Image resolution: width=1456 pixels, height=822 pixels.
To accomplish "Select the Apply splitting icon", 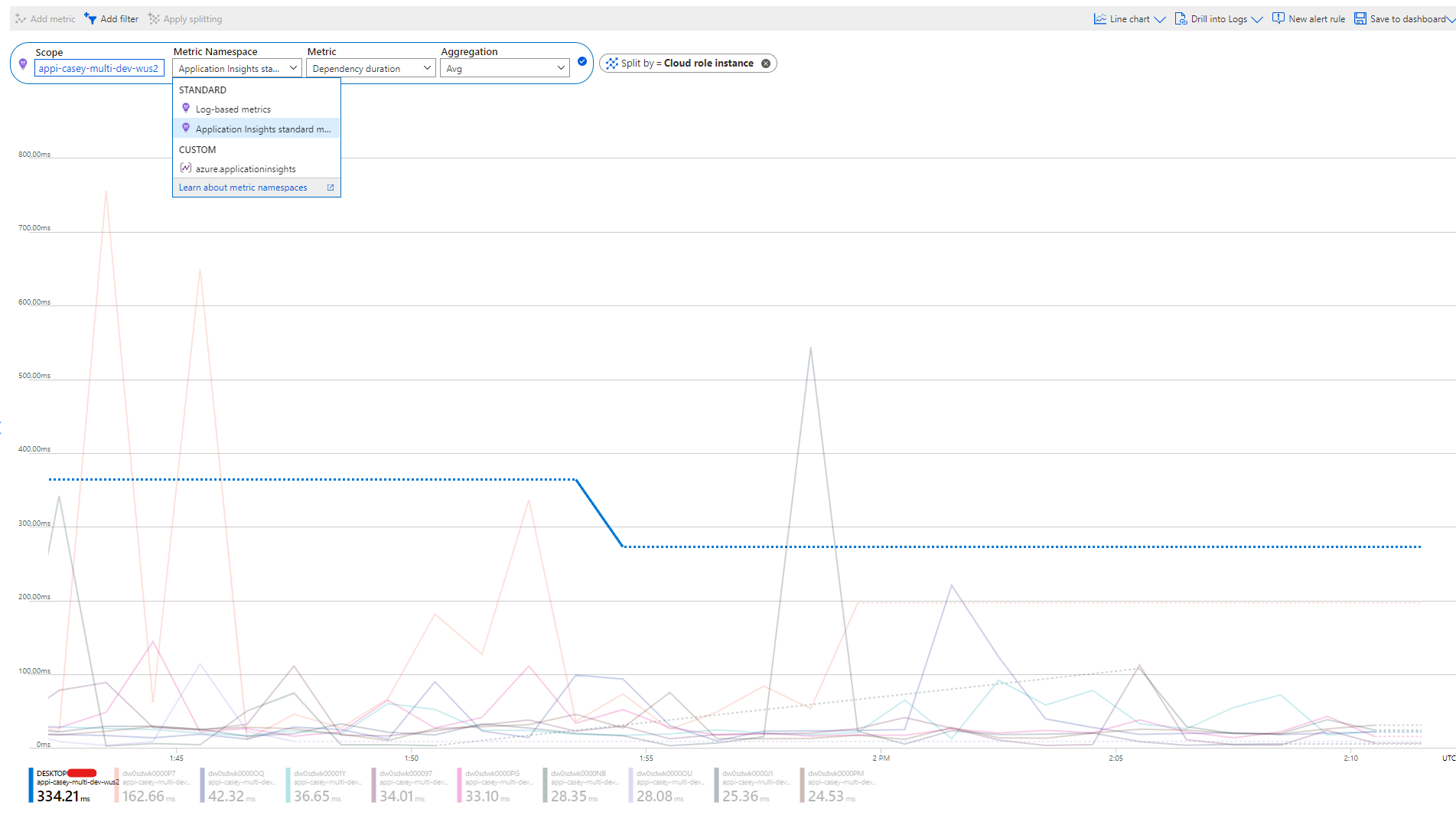I will pos(153,18).
